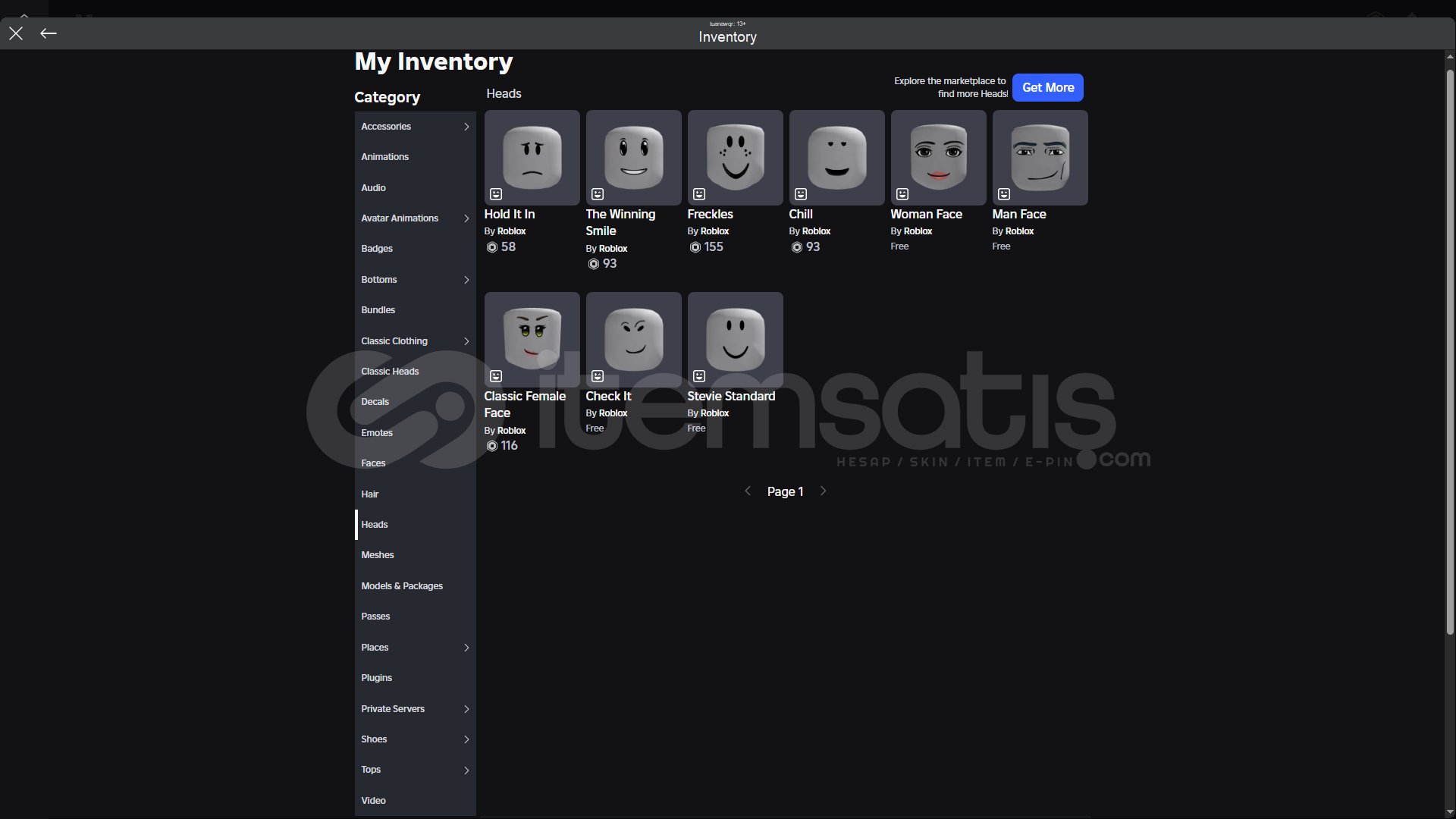Select the Audio category
Screen dimensions: 1456x819
tap(416, 188)
